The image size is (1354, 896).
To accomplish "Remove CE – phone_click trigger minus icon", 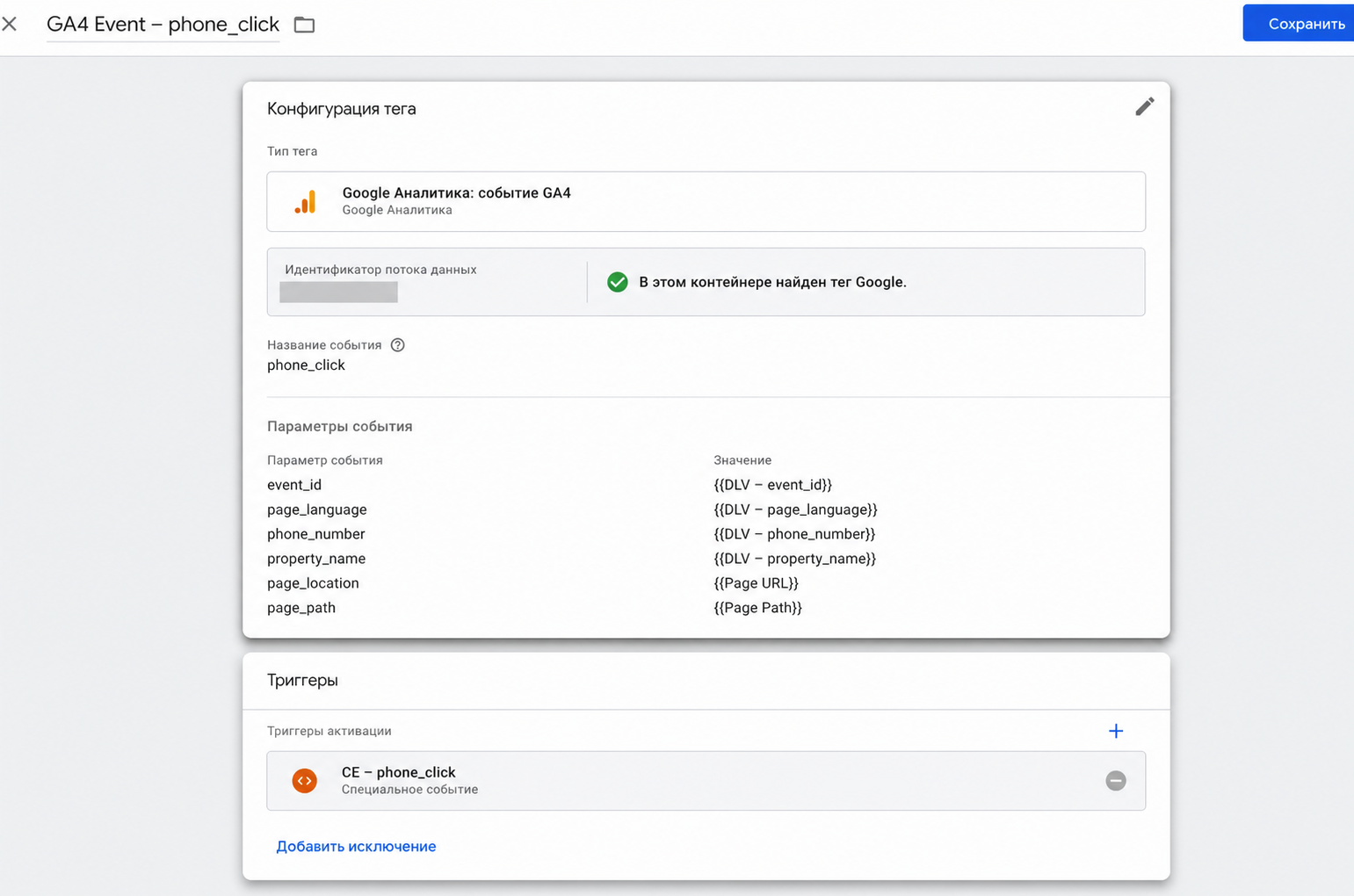I will [1116, 780].
